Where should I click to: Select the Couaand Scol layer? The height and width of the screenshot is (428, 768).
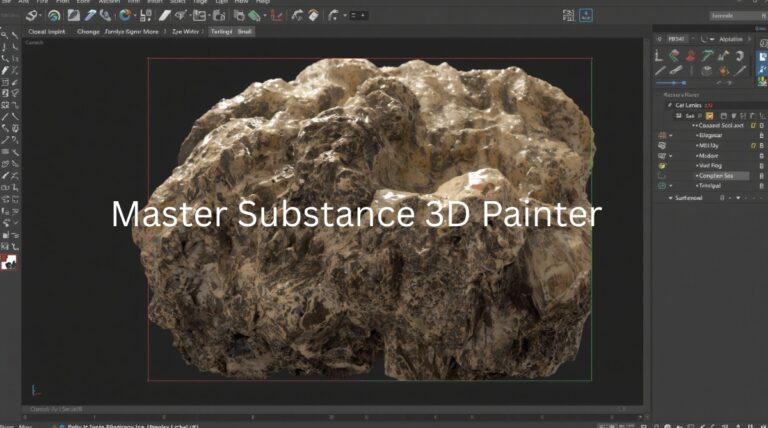pyautogui.click(x=719, y=125)
